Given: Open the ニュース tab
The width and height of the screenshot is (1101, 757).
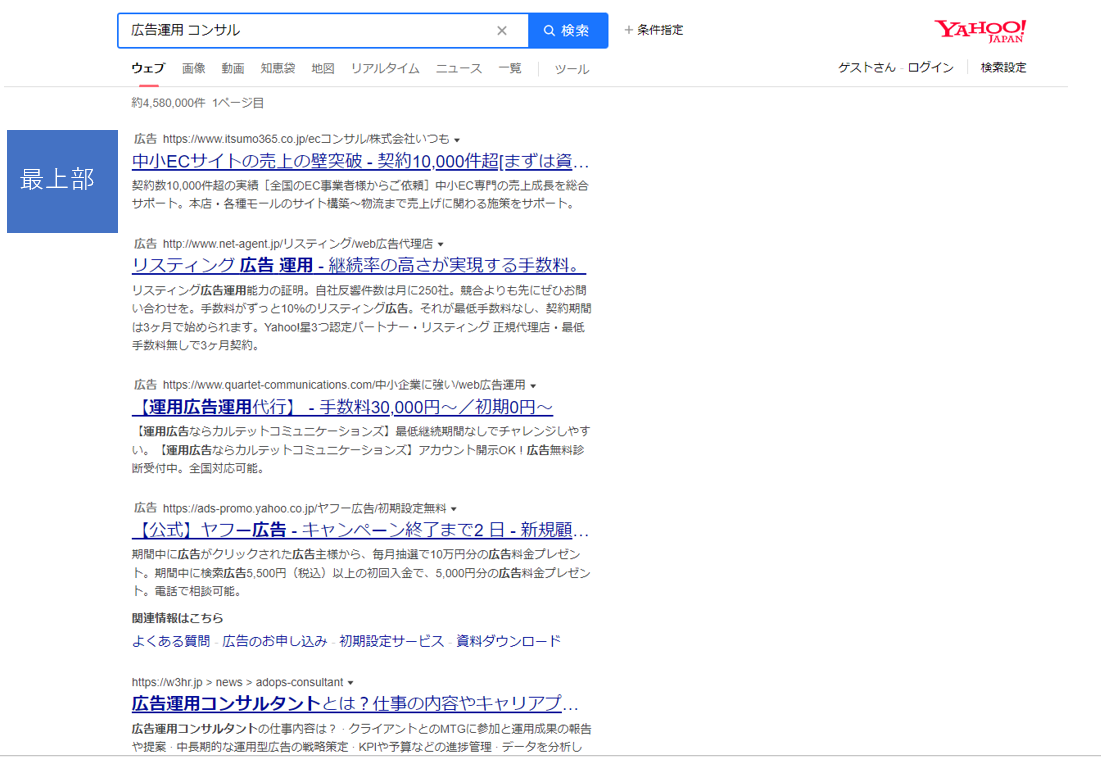Looking at the screenshot, I should (x=458, y=69).
